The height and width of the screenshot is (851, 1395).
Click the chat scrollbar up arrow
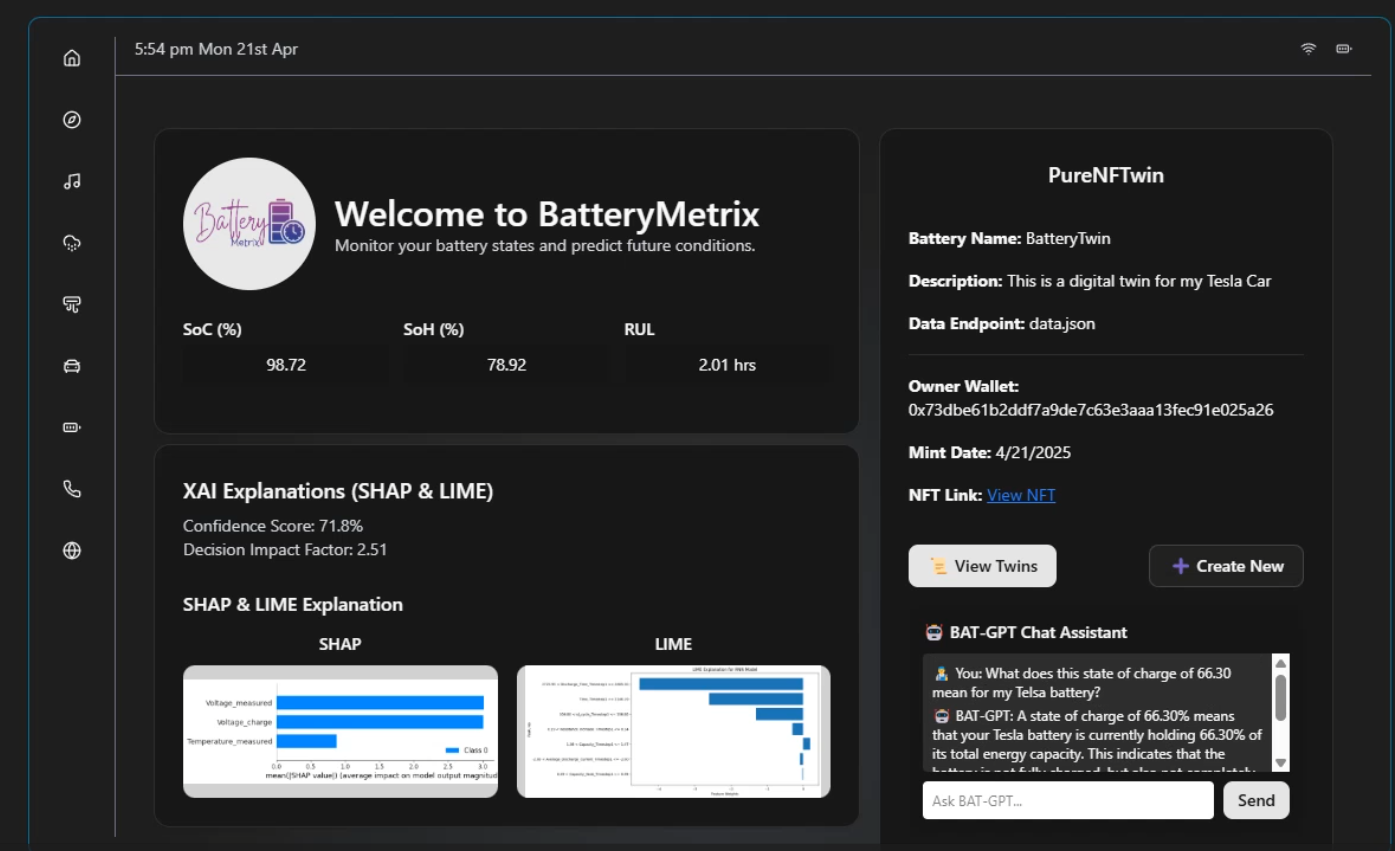point(1280,663)
